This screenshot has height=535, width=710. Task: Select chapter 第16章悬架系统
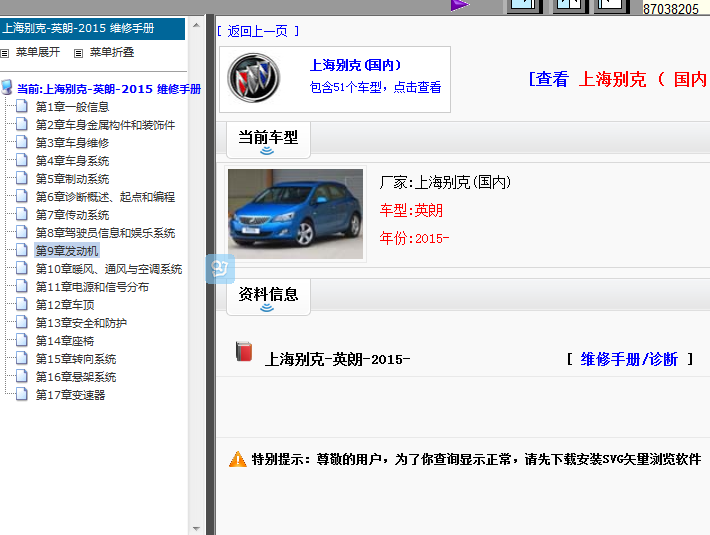76,377
